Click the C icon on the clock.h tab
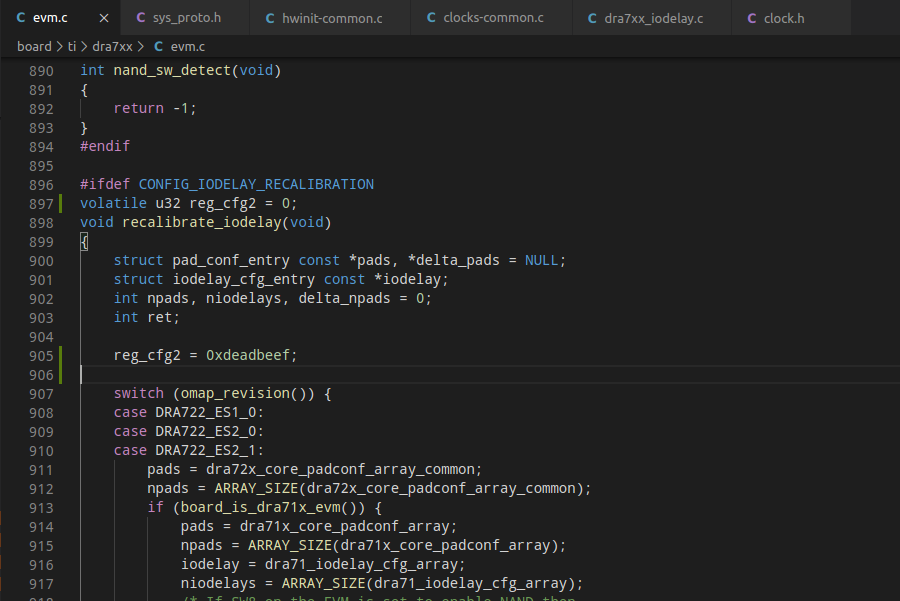The image size is (900, 601). (x=752, y=18)
